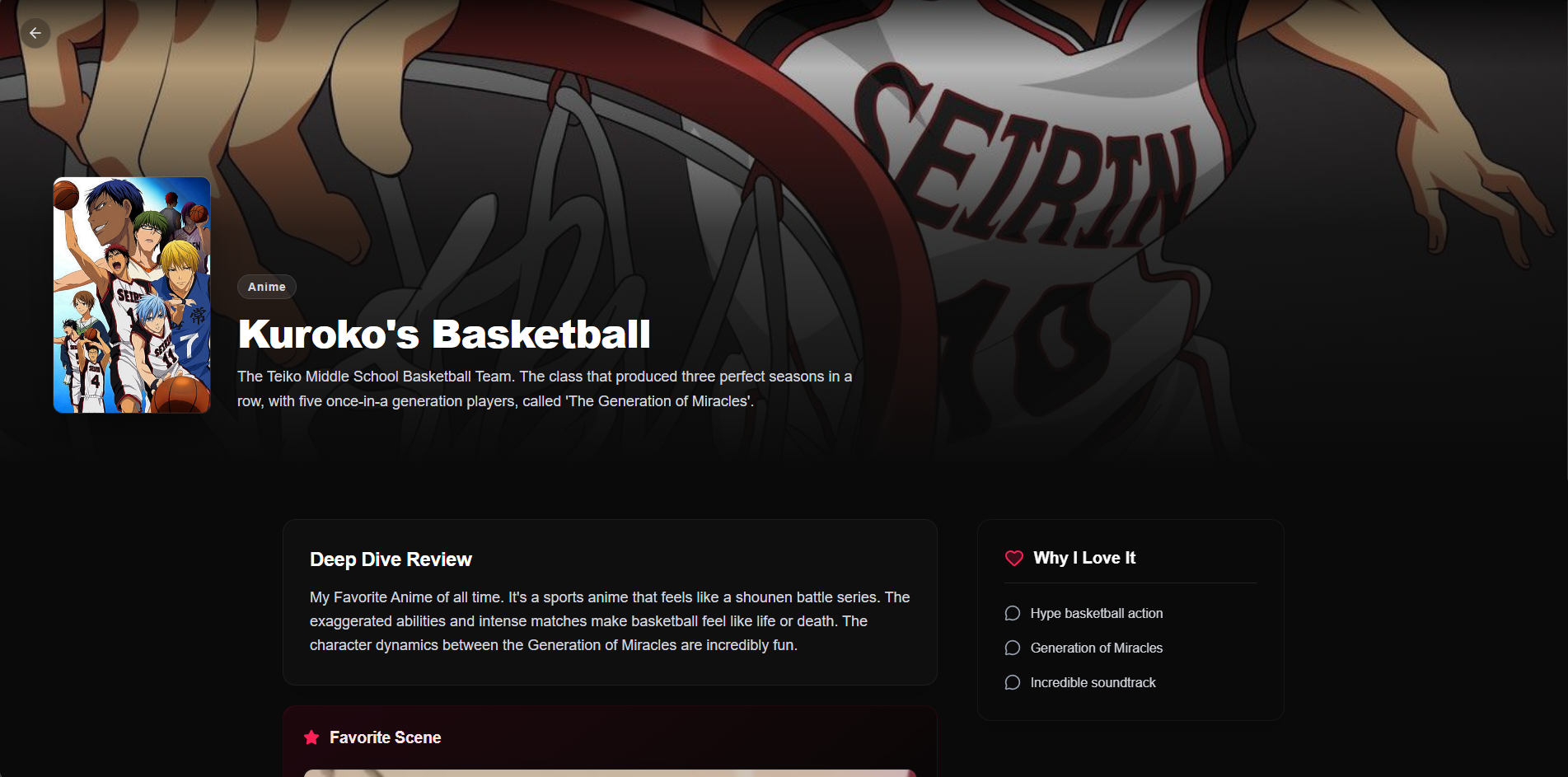Click the bubble icon next to Hype basketball action

[1013, 613]
